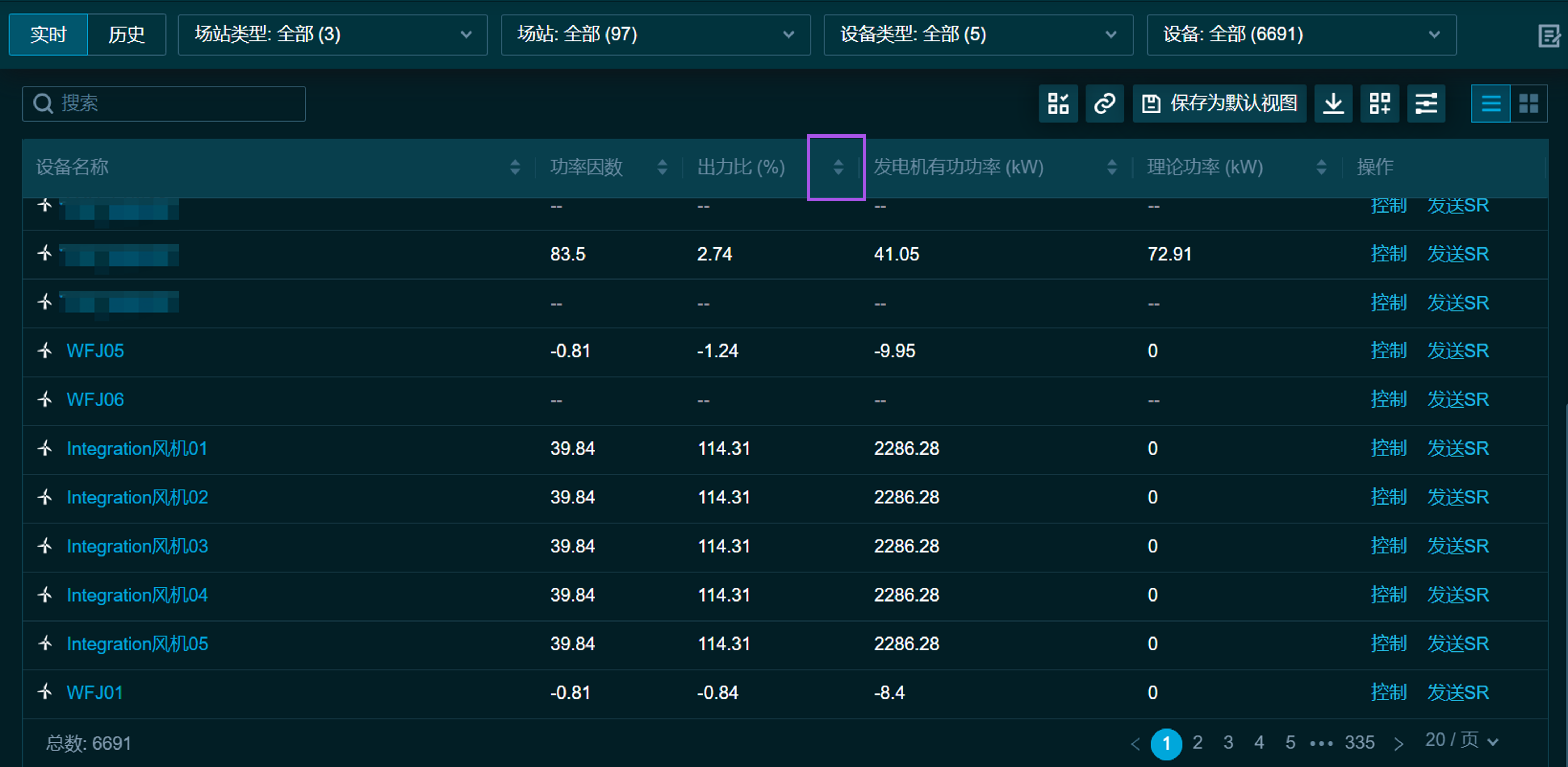This screenshot has height=767, width=1568.
Task: Click the add-widget grid plus icon
Action: (1379, 103)
